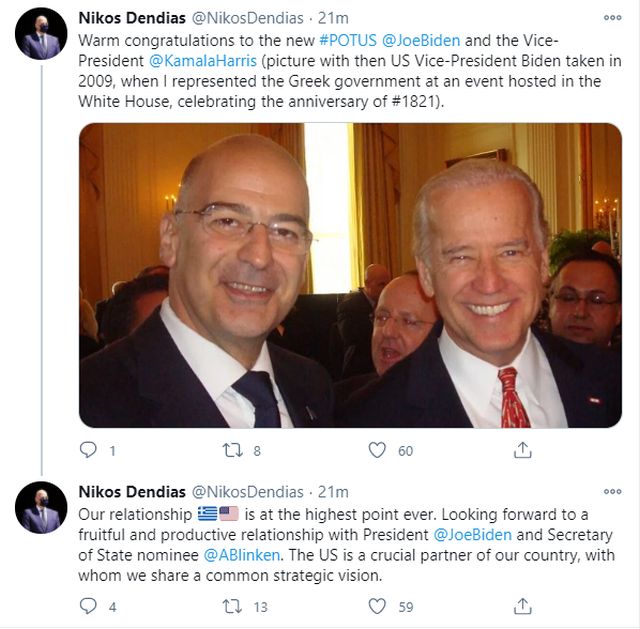Open the @ABlinken mention link
This screenshot has height=629, width=640.
242,555
